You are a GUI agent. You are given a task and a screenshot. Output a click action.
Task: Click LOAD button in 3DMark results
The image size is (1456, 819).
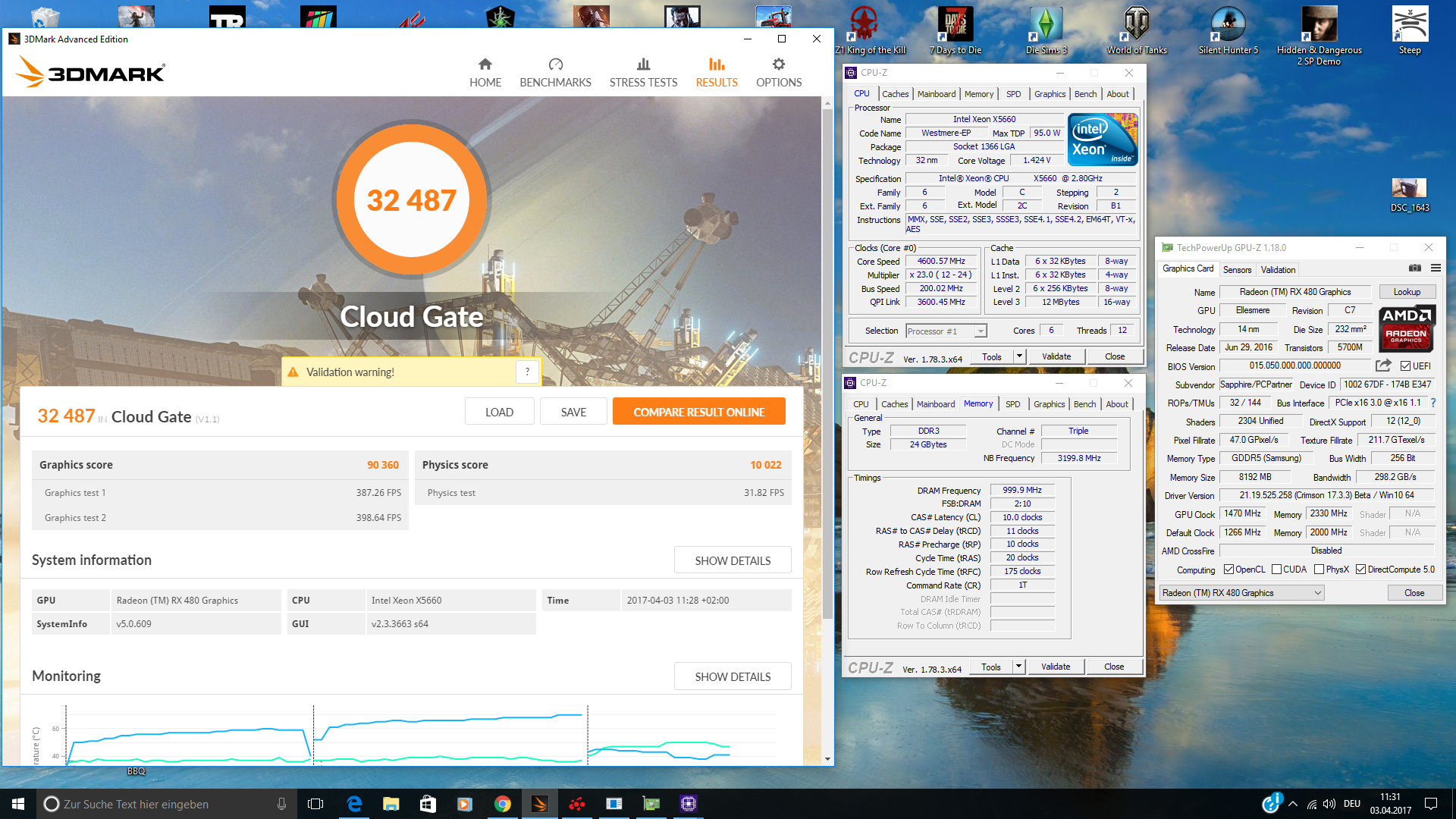[499, 412]
